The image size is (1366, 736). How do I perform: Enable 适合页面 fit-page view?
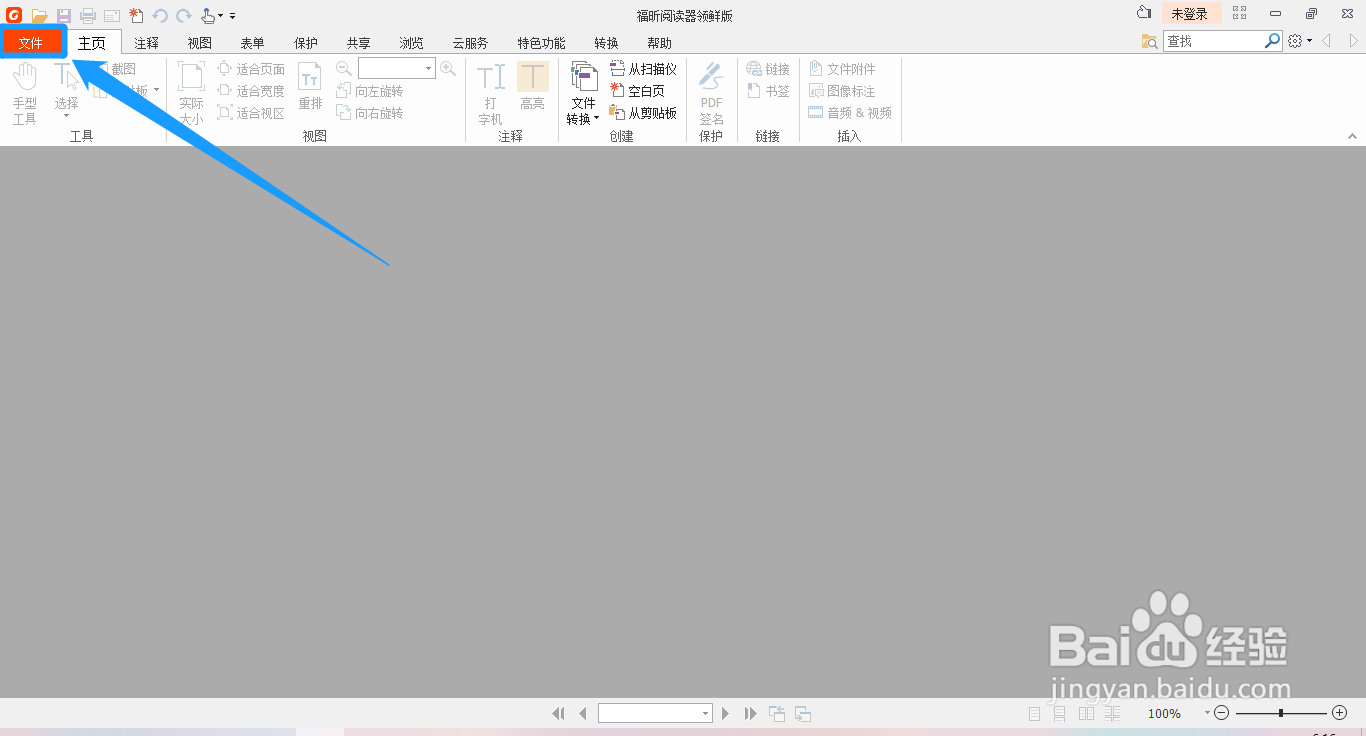click(x=250, y=68)
